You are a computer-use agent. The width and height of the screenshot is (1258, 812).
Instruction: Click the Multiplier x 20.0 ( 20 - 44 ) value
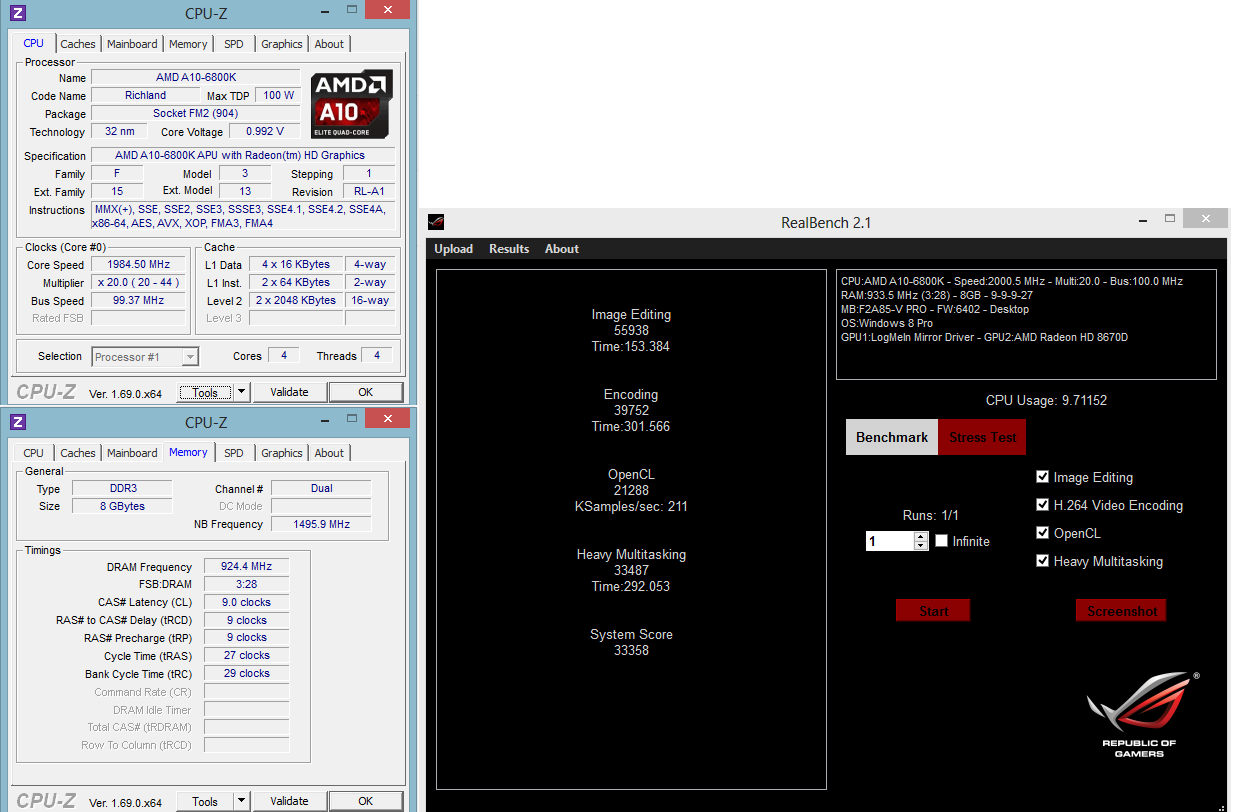(138, 283)
